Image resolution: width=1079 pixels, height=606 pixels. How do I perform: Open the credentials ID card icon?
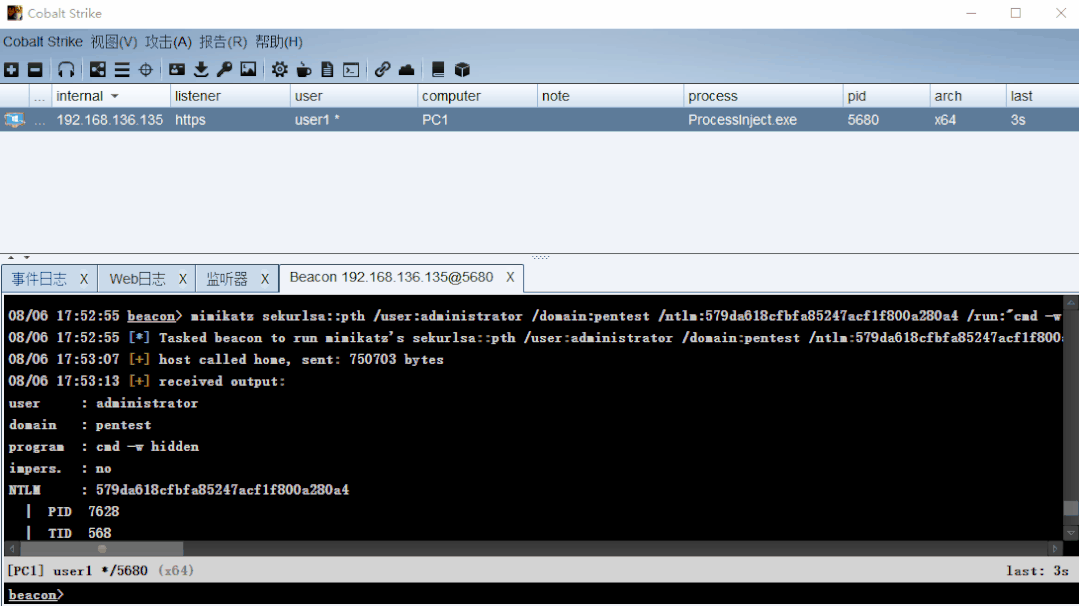177,69
